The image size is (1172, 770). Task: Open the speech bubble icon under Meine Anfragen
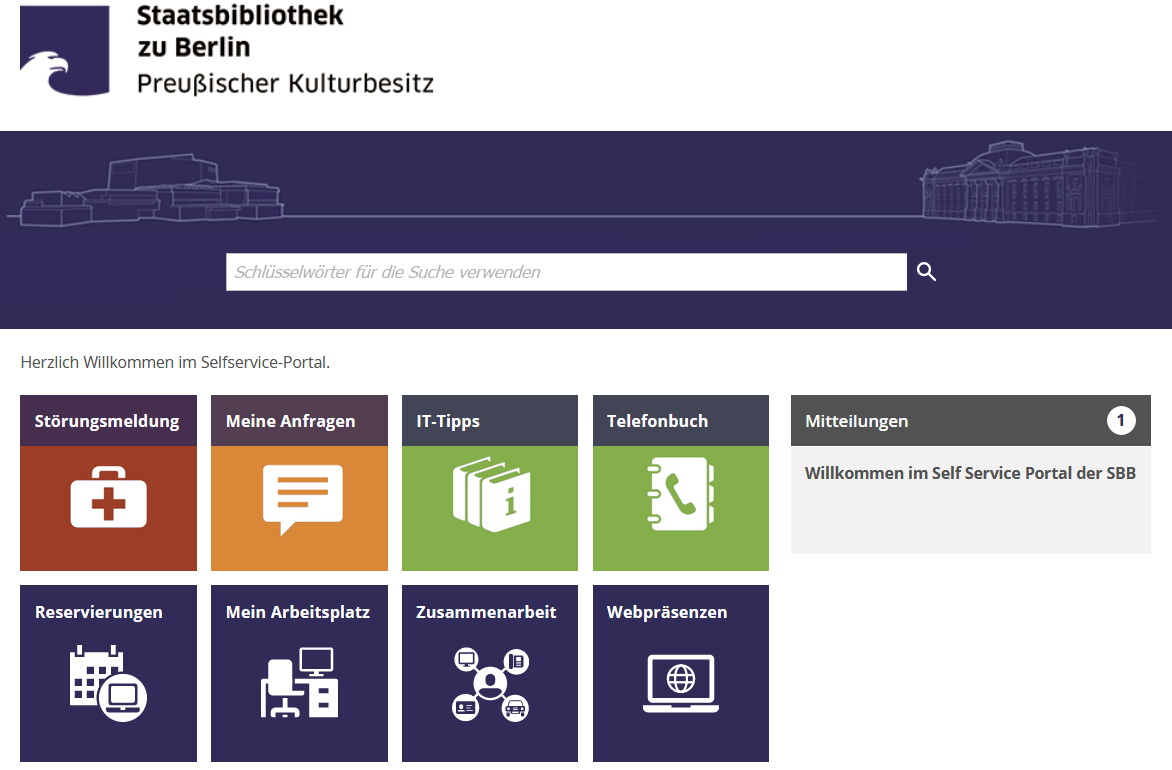coord(303,499)
